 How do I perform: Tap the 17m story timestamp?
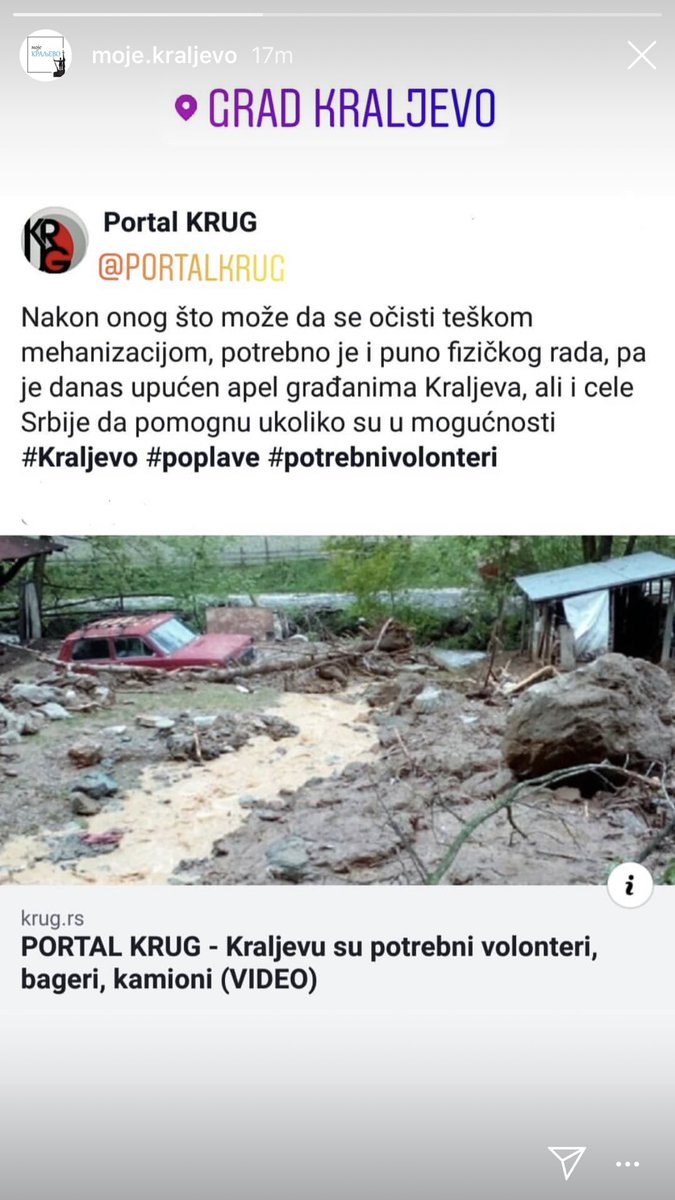tap(272, 56)
